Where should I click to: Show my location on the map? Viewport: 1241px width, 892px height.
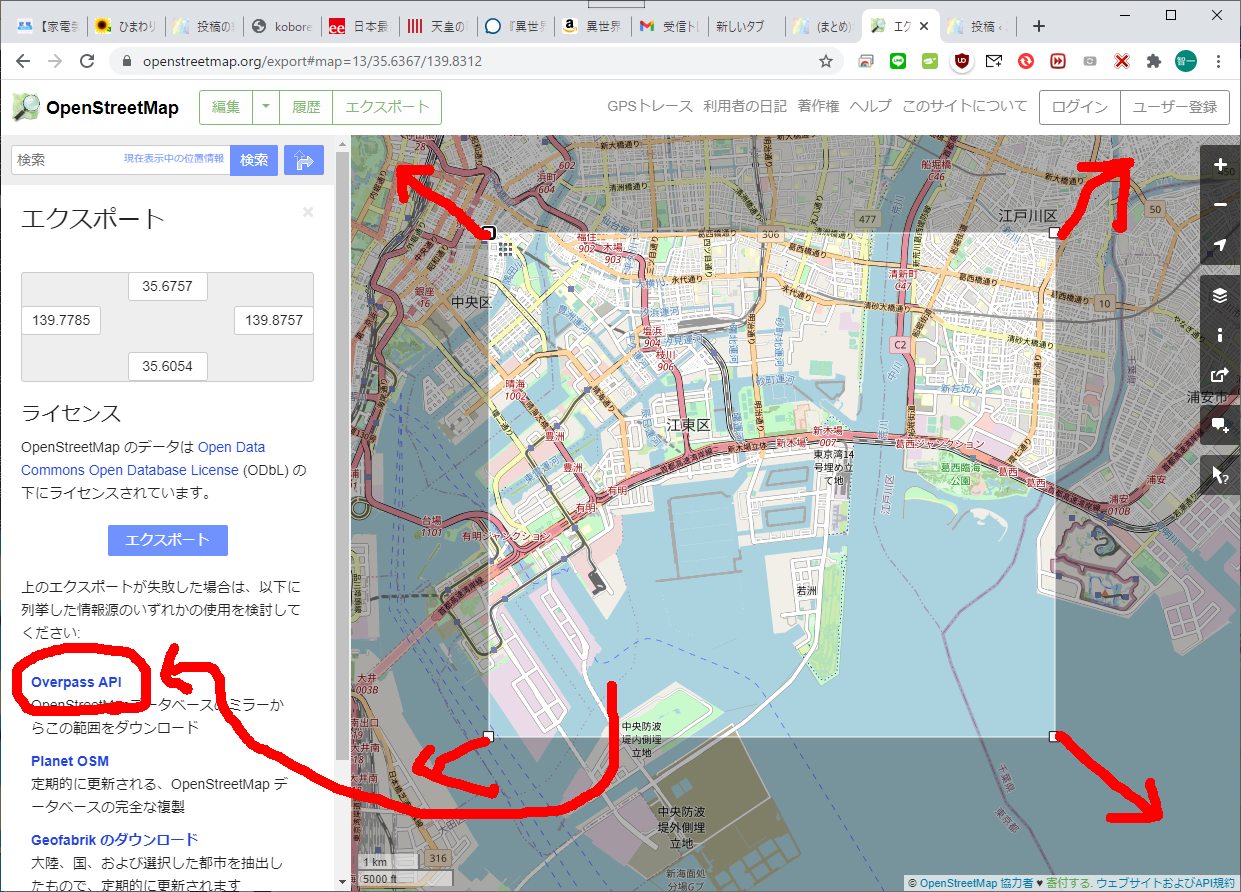coord(1220,246)
